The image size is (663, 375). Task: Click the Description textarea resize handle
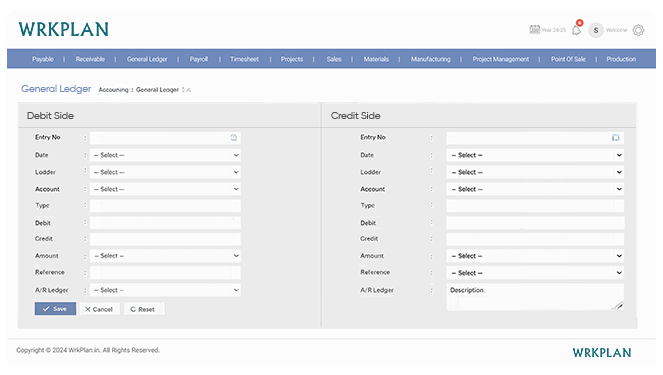(x=619, y=306)
